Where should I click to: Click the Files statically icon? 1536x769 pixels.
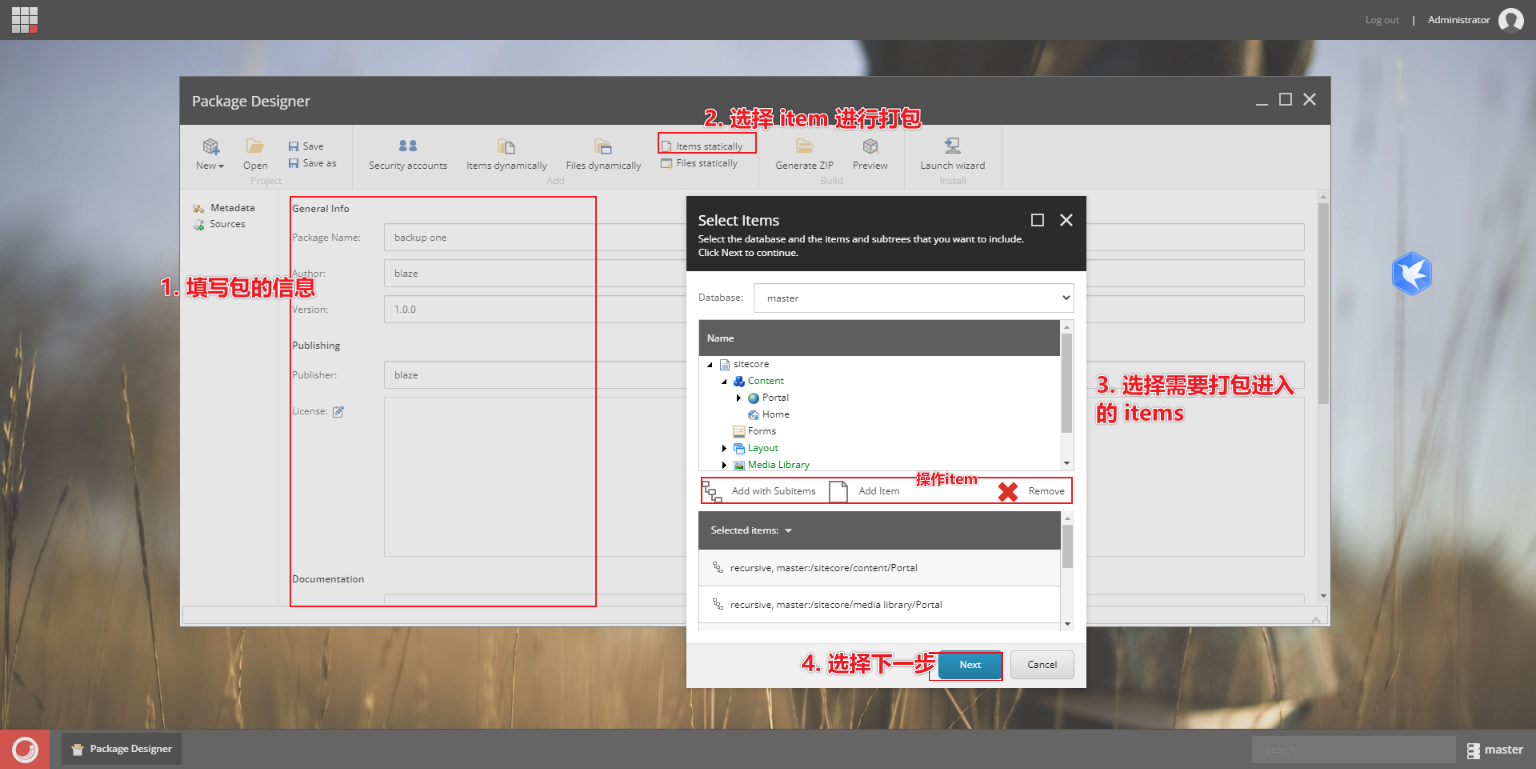click(x=667, y=163)
